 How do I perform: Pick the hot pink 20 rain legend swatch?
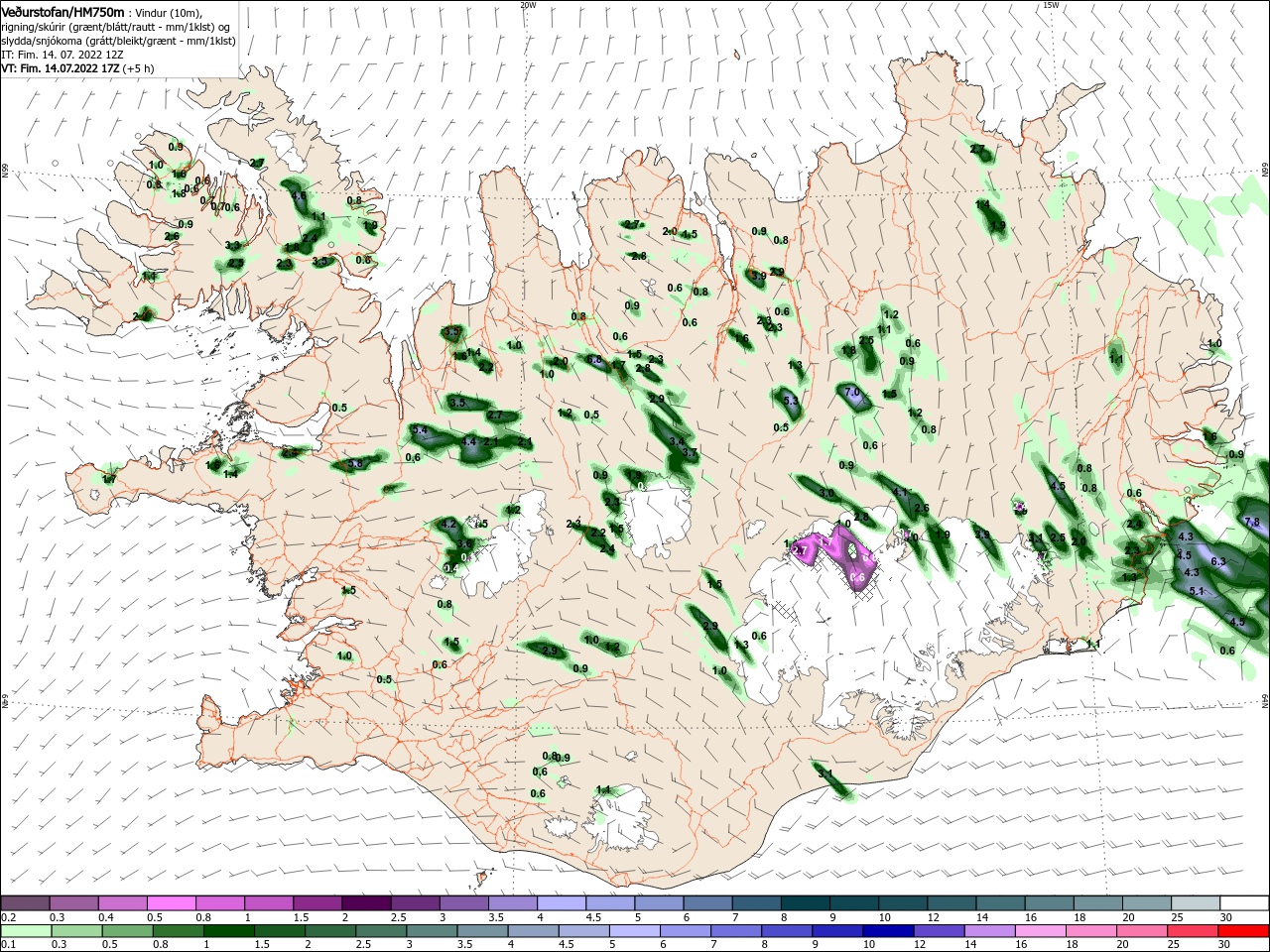pyautogui.click(x=1143, y=931)
